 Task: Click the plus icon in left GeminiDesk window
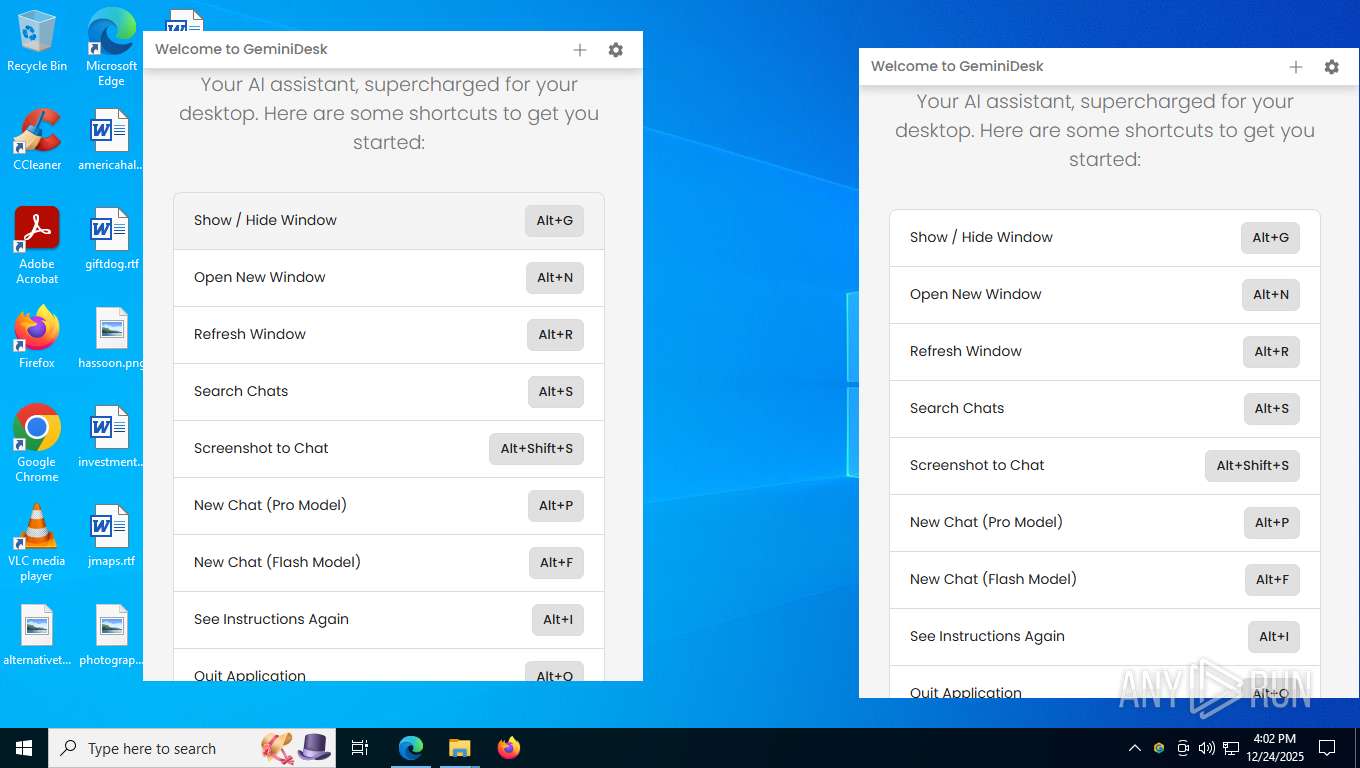tap(580, 50)
